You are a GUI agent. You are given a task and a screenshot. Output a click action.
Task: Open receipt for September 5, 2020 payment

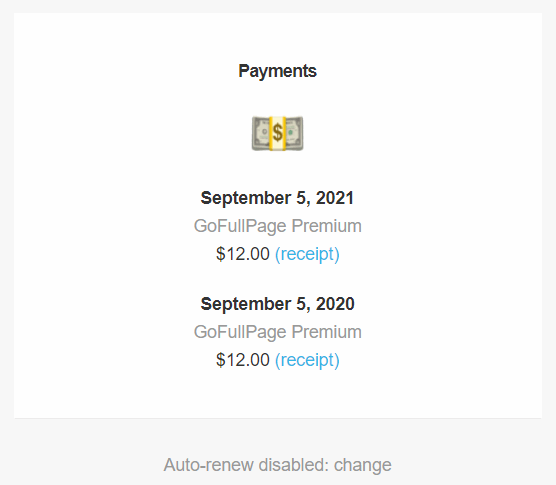tap(307, 360)
